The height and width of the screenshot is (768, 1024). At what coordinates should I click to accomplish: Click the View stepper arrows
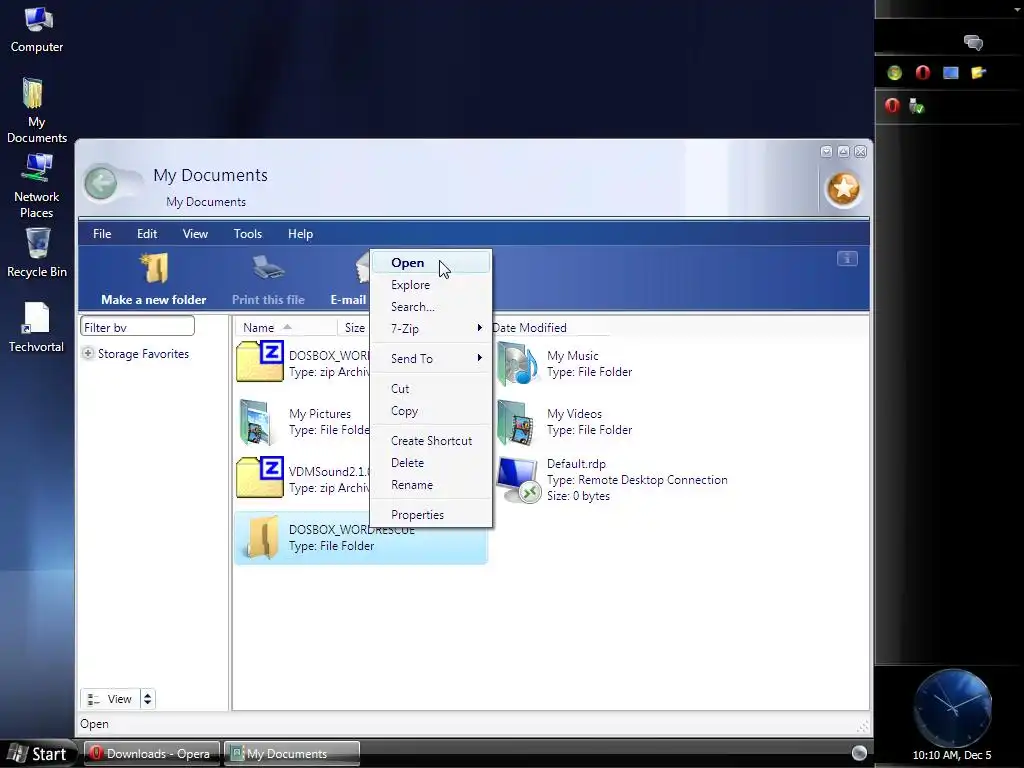tap(148, 699)
